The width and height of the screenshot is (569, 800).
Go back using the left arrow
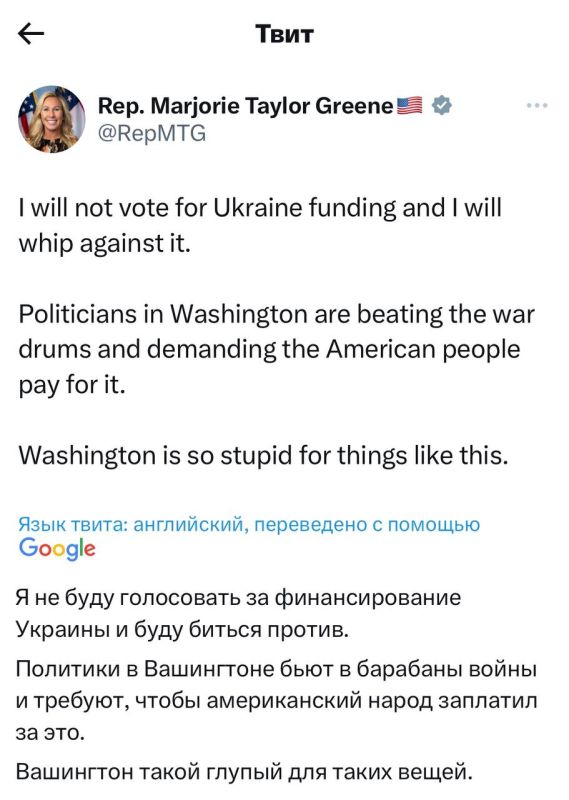(31, 34)
